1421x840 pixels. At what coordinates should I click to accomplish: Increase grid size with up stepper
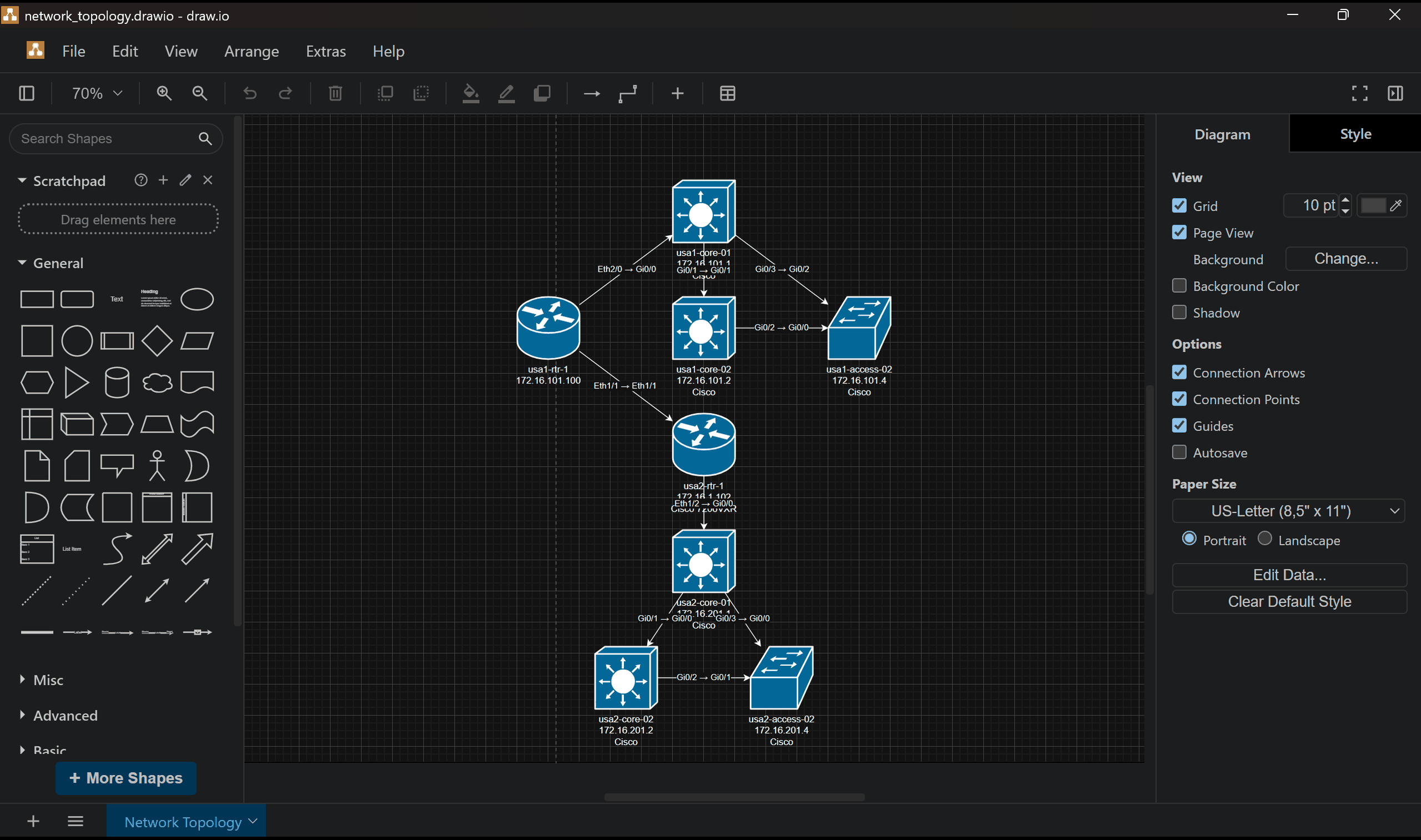[x=1346, y=199]
